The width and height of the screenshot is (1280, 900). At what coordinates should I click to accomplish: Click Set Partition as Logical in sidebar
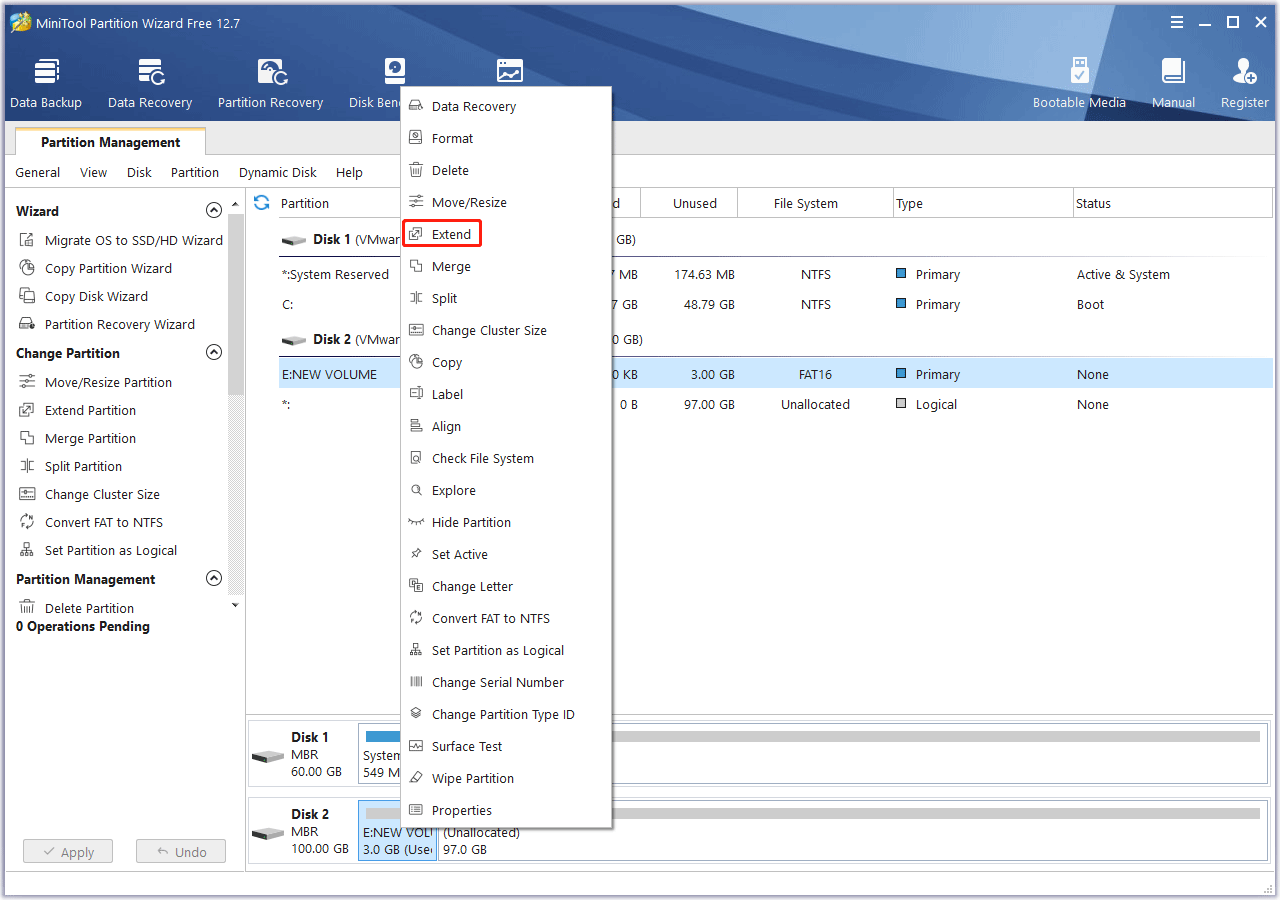pos(111,550)
